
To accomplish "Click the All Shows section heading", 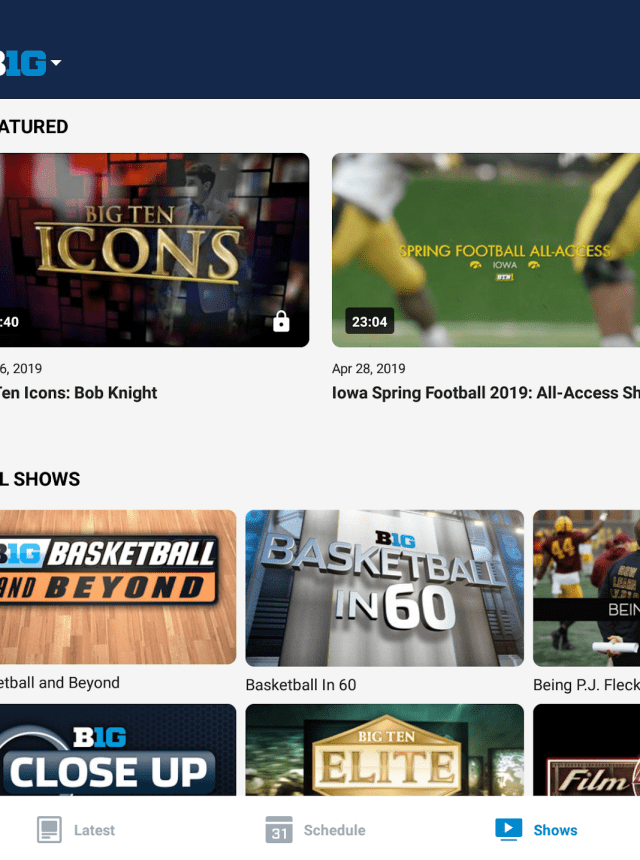I will click(40, 479).
